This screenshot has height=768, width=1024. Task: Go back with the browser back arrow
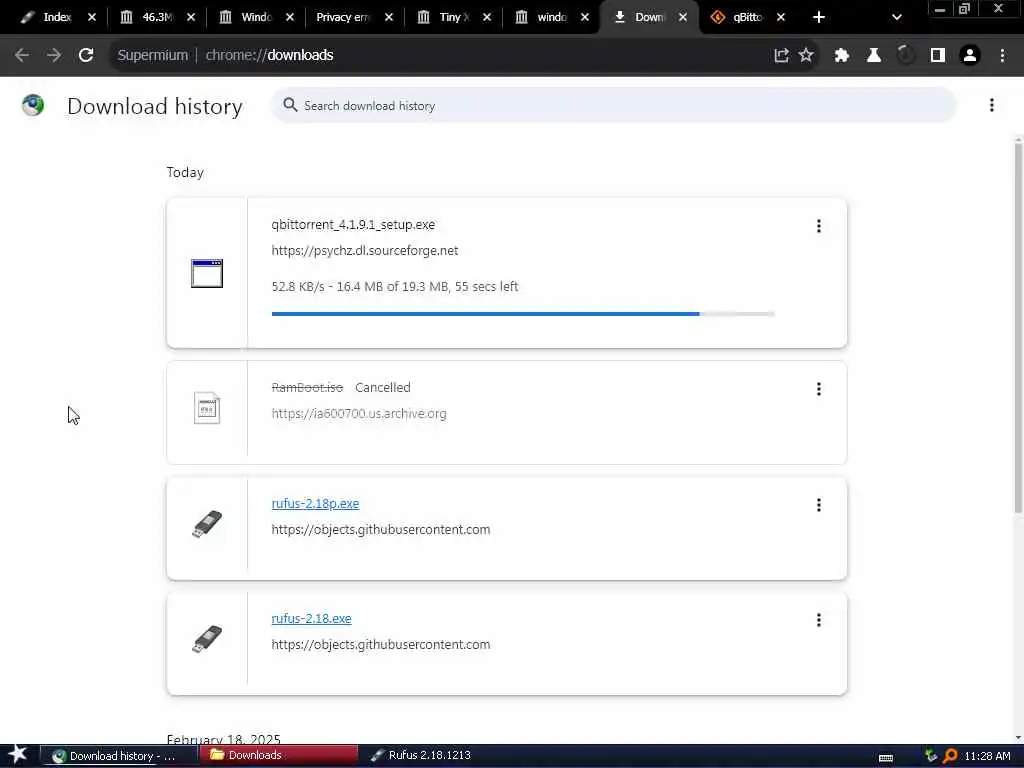click(22, 56)
